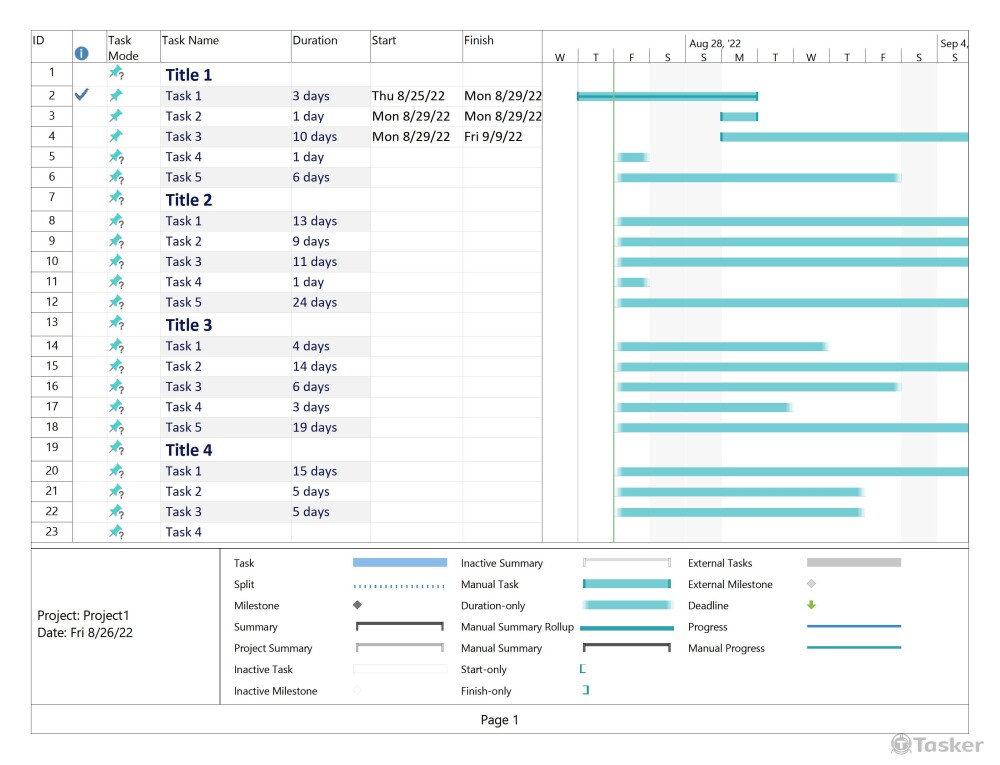The image size is (1000, 765).
Task: Click the blue Task swatch in legend
Action: tap(400, 563)
